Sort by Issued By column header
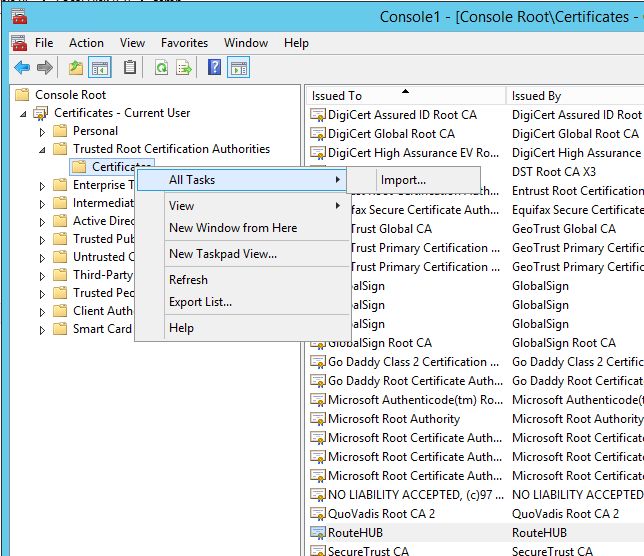Image resolution: width=644 pixels, height=556 pixels. [575, 96]
